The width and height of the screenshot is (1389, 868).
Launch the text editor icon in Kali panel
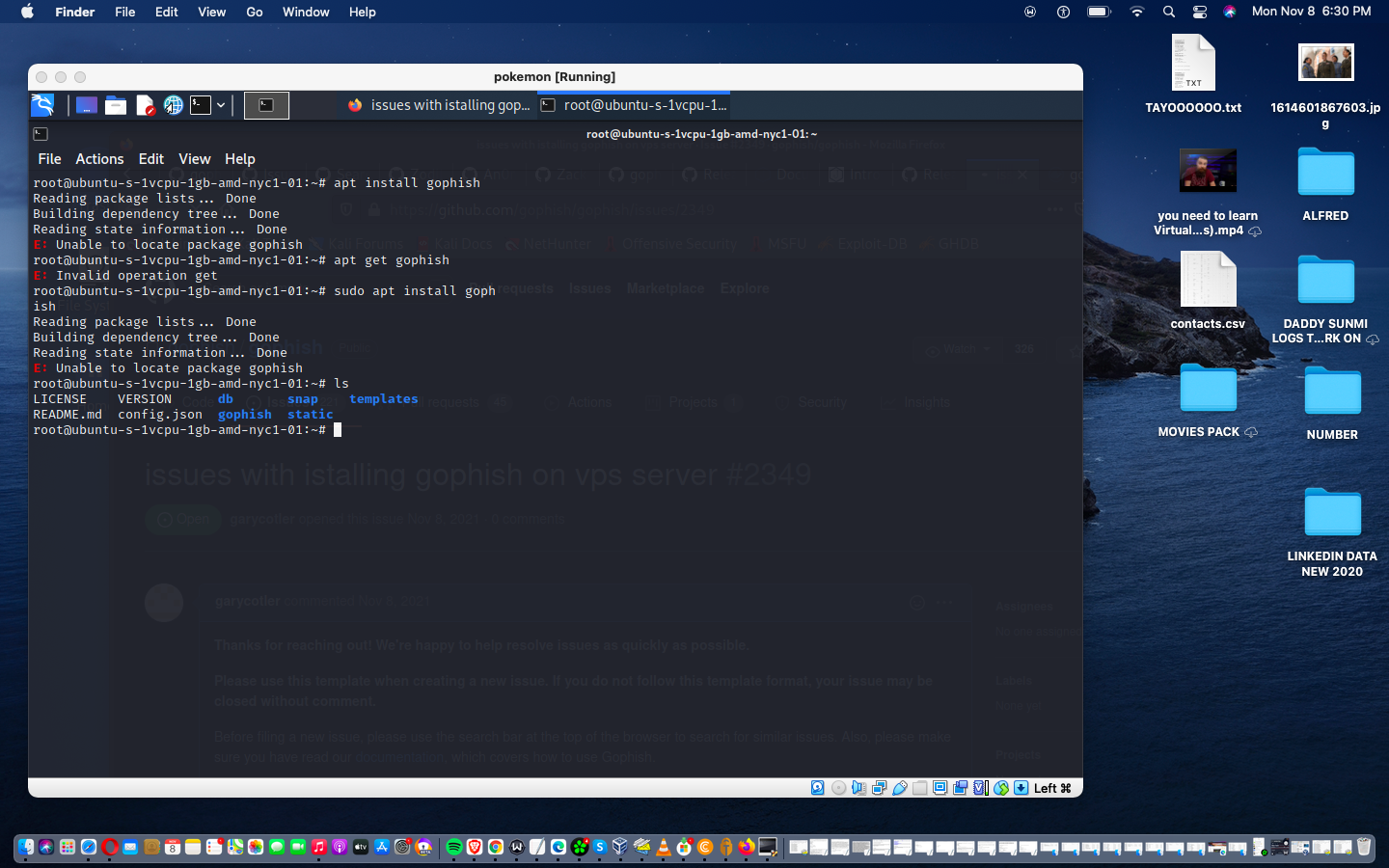click(x=145, y=105)
